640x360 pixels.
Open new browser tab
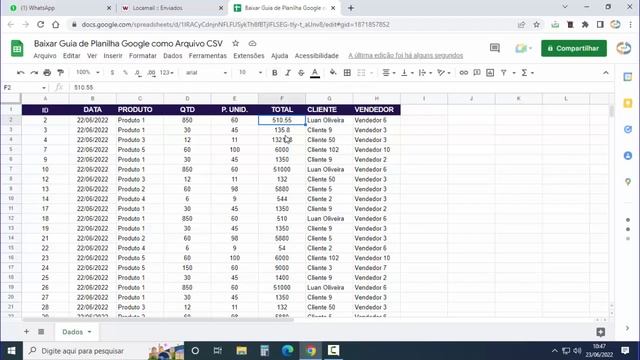(351, 8)
